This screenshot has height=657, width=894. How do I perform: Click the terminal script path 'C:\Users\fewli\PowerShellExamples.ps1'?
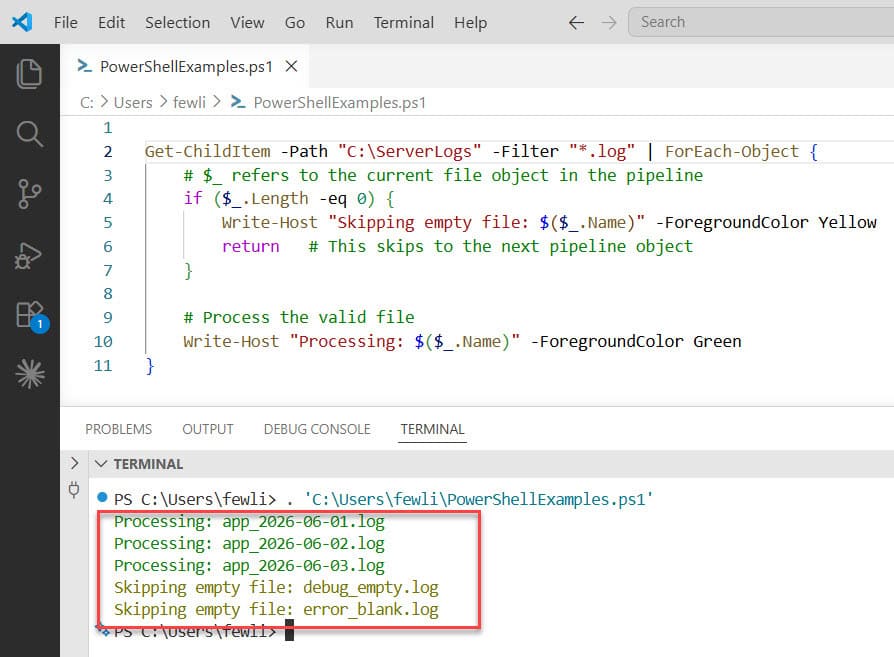tap(478, 500)
